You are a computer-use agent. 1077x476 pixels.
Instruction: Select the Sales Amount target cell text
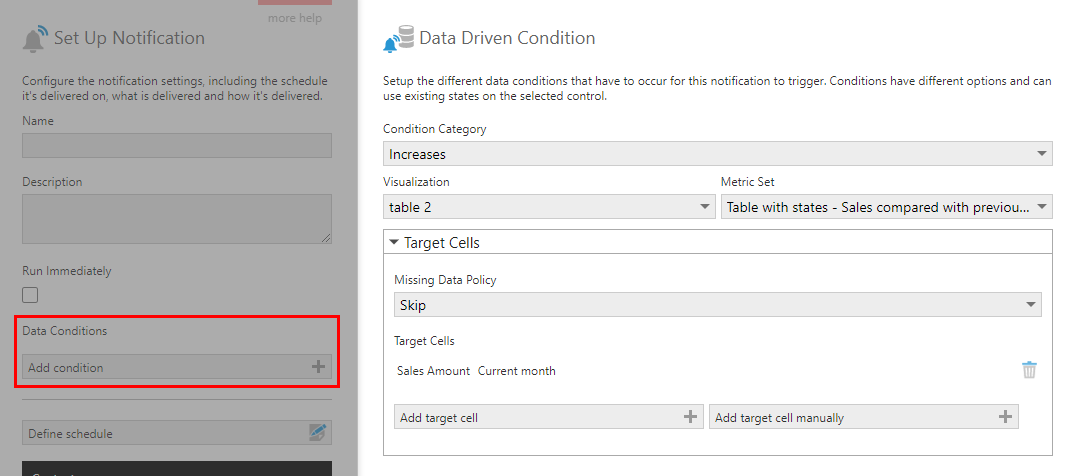point(433,371)
